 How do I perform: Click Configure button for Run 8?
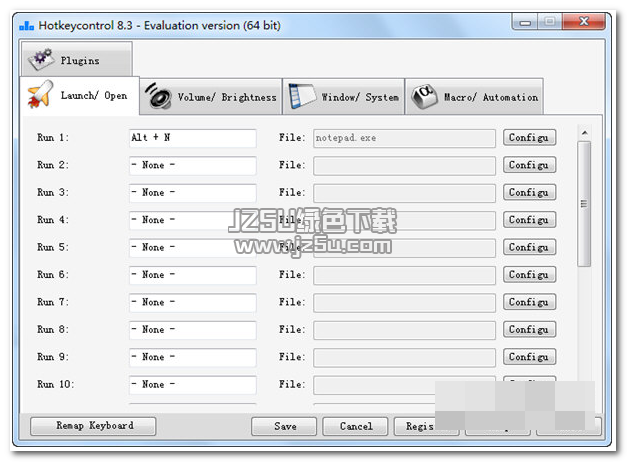coord(529,329)
